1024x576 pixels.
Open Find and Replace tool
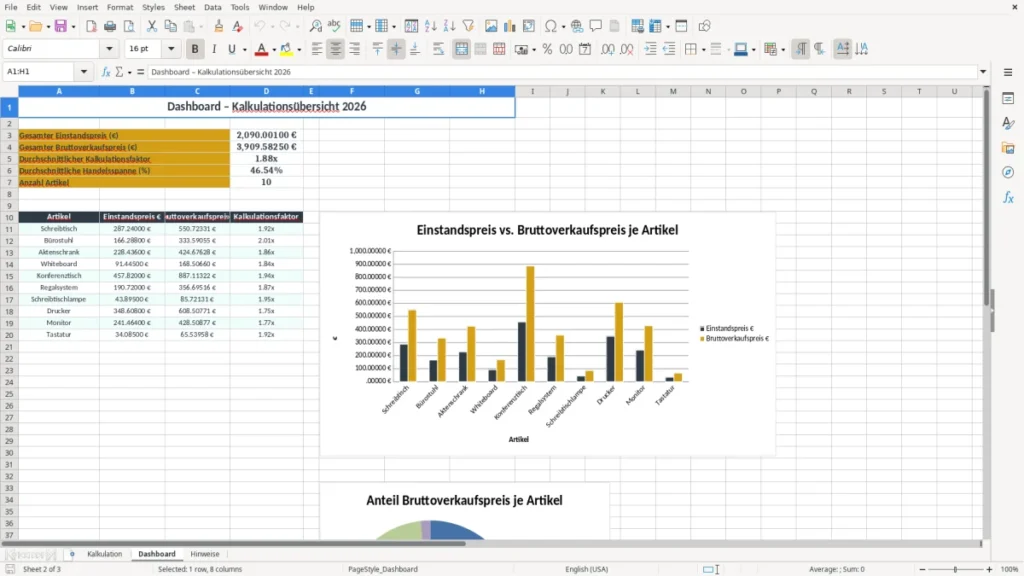pos(315,26)
